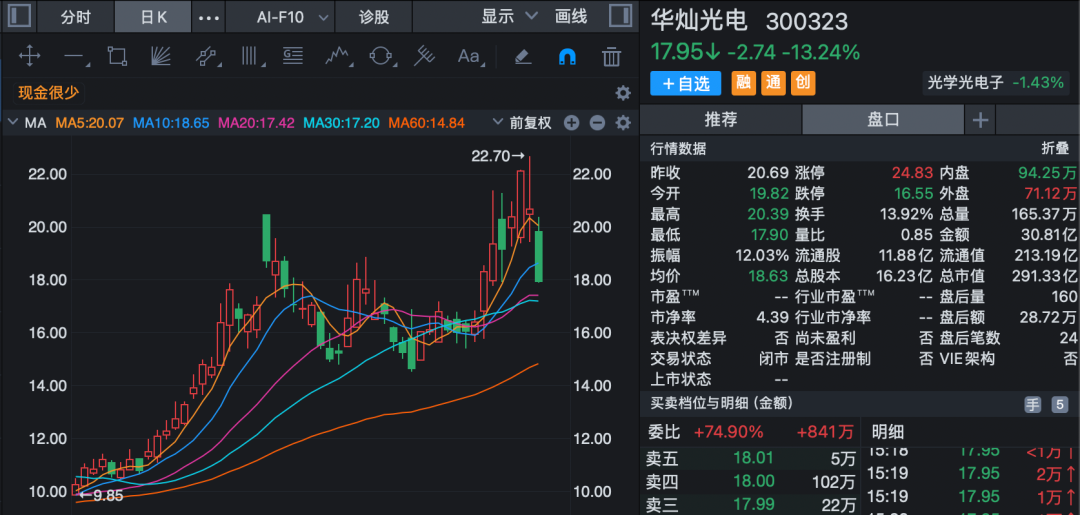This screenshot has height=515, width=1080.
Task: Click the 换手 13.92% value
Action: 906,214
